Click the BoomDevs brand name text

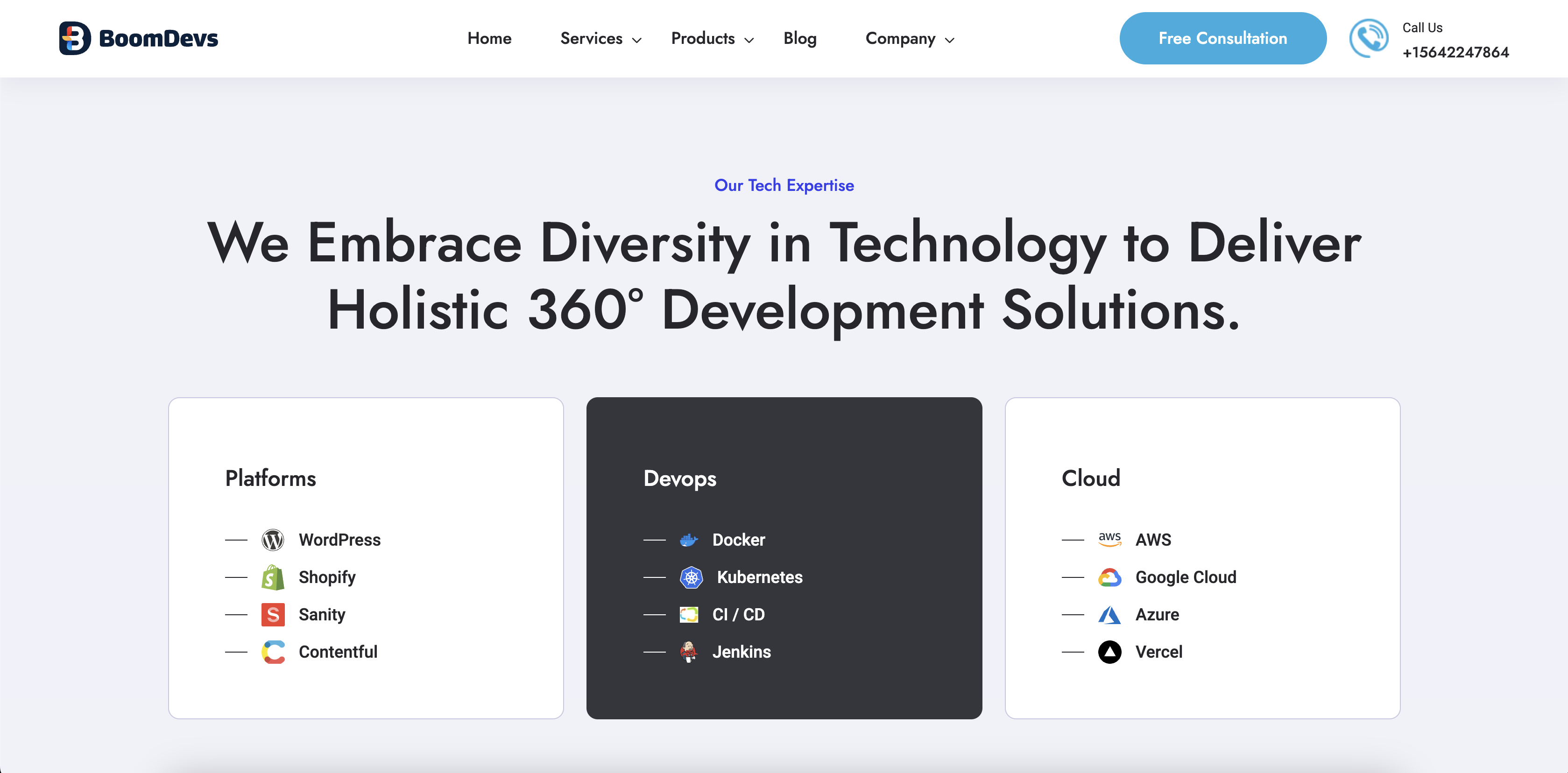tap(158, 38)
